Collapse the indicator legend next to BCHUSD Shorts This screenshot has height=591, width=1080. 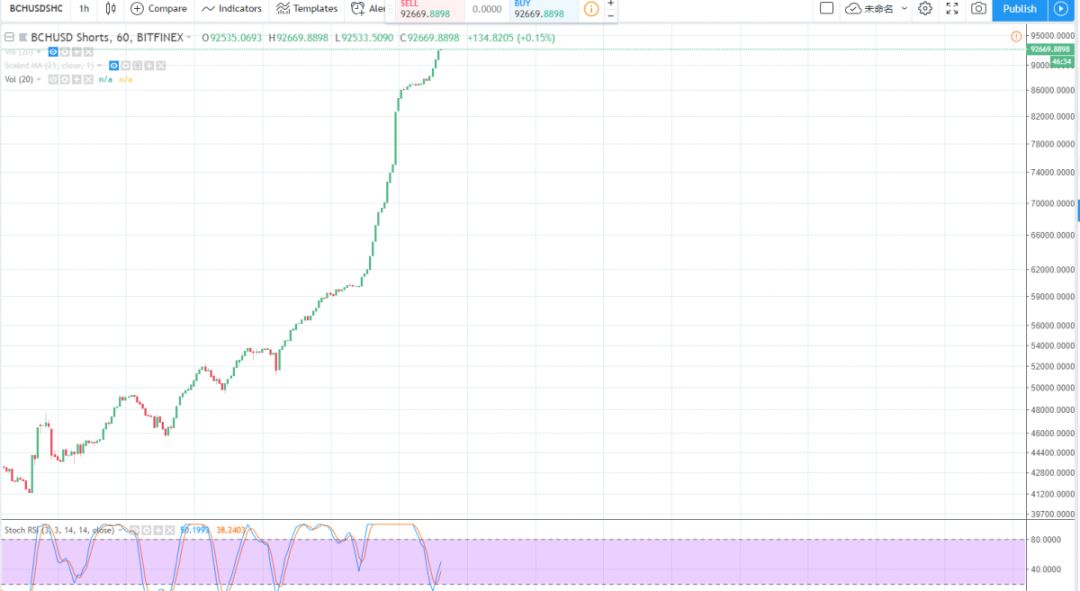coord(9,37)
